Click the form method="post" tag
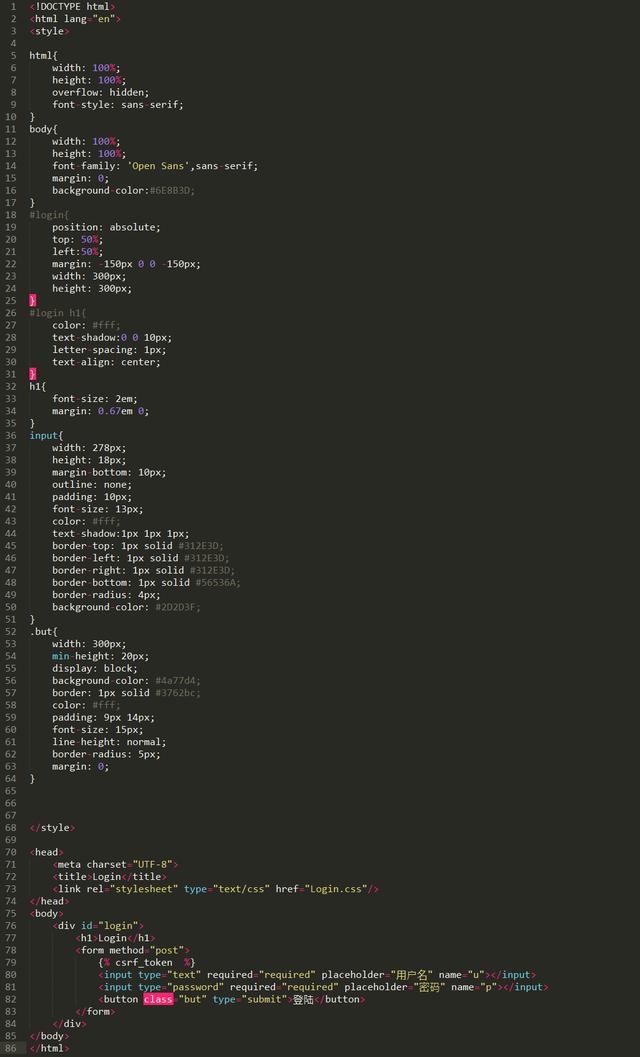The width and height of the screenshot is (640, 1057). pos(133,950)
